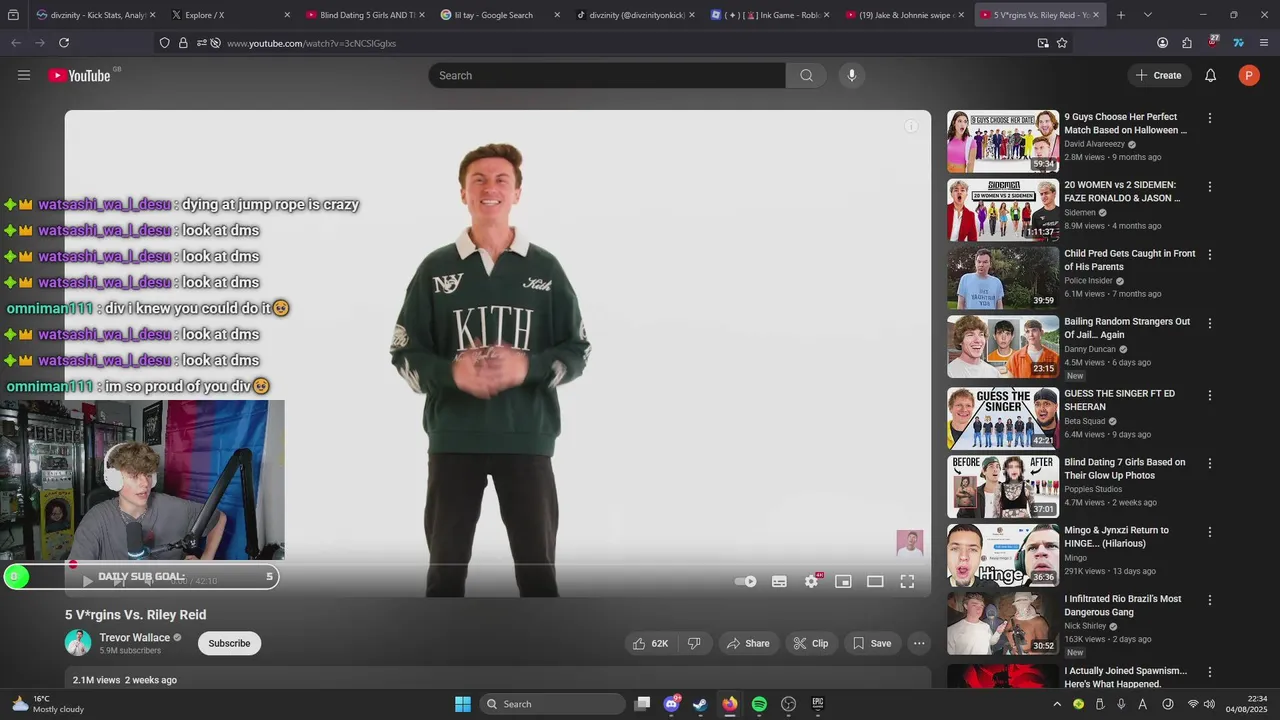Enter full screen mode on the video
The height and width of the screenshot is (720, 1280).
(907, 581)
